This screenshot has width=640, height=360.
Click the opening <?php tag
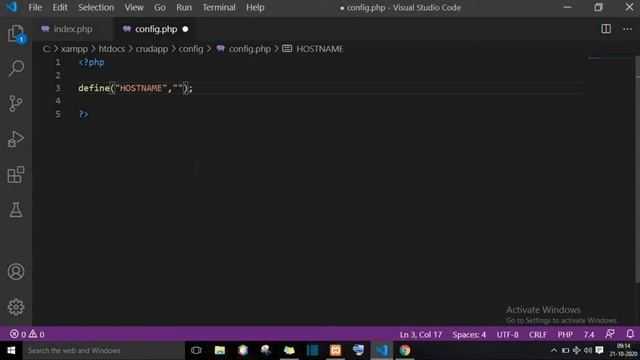pos(91,62)
